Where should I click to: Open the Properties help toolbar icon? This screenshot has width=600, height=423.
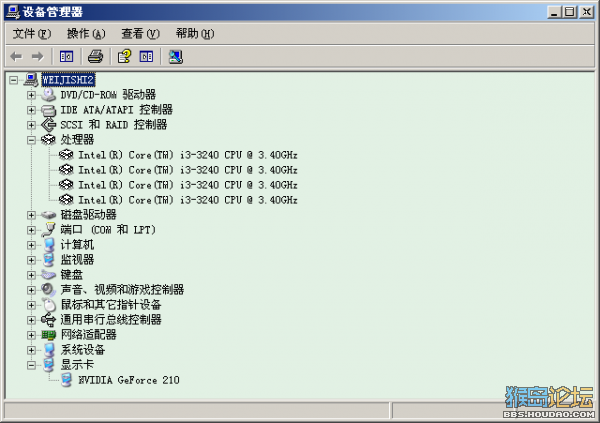(124, 57)
